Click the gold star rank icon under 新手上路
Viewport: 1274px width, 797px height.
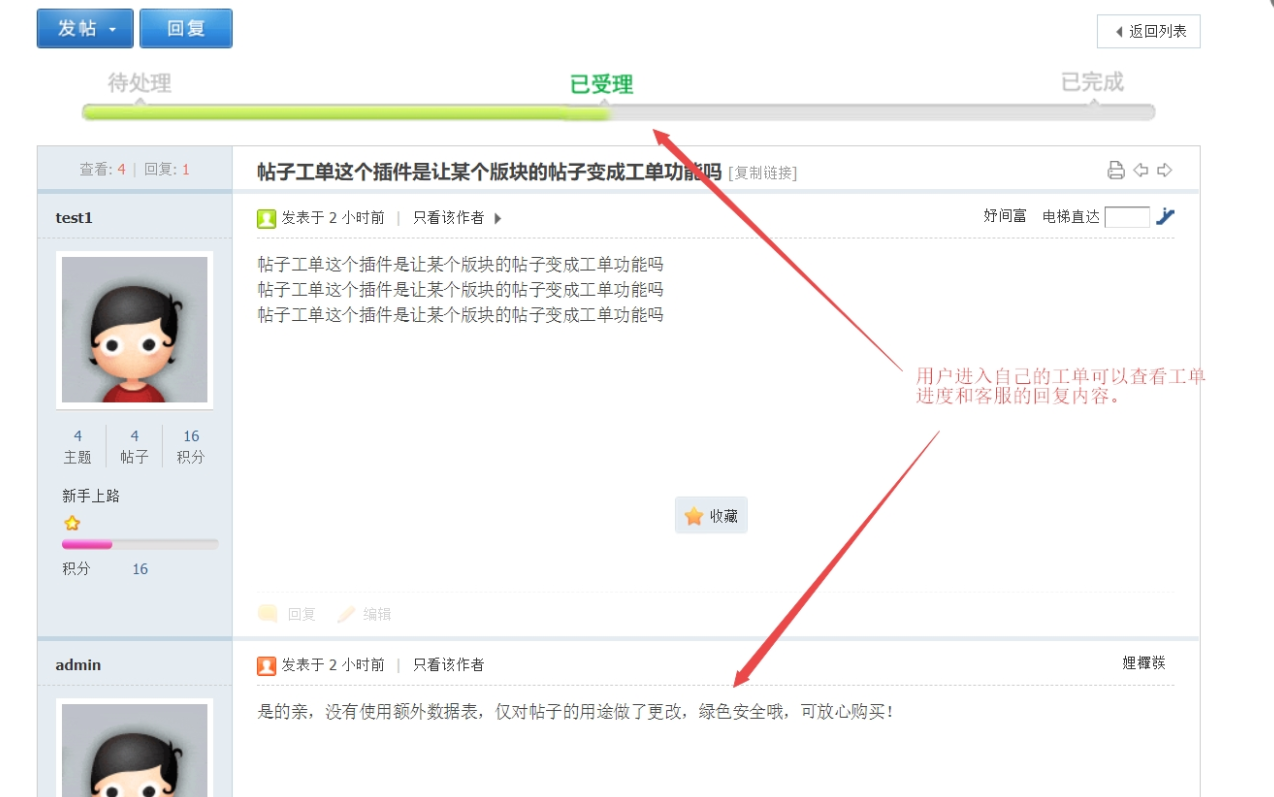click(72, 523)
